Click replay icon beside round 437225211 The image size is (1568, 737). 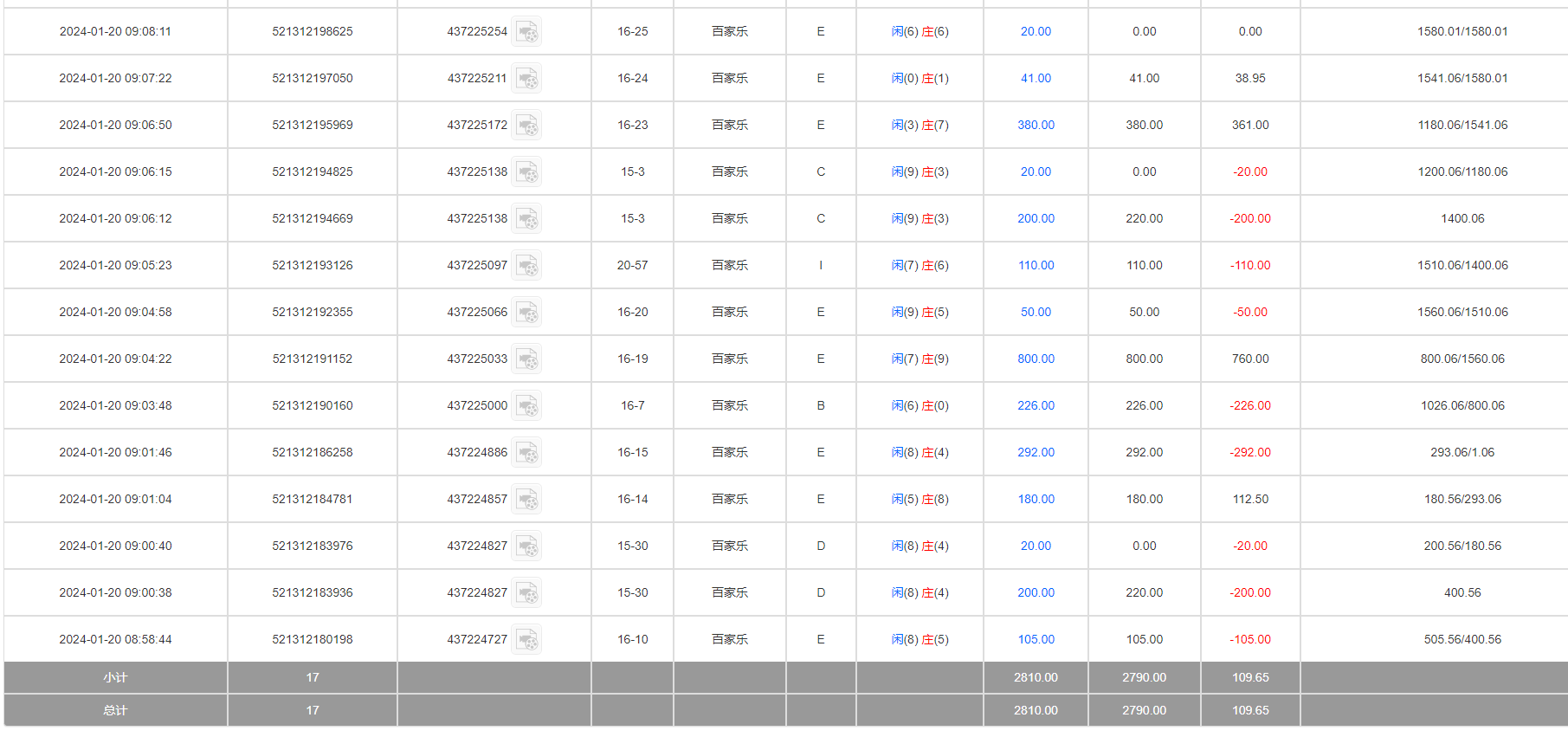526,79
